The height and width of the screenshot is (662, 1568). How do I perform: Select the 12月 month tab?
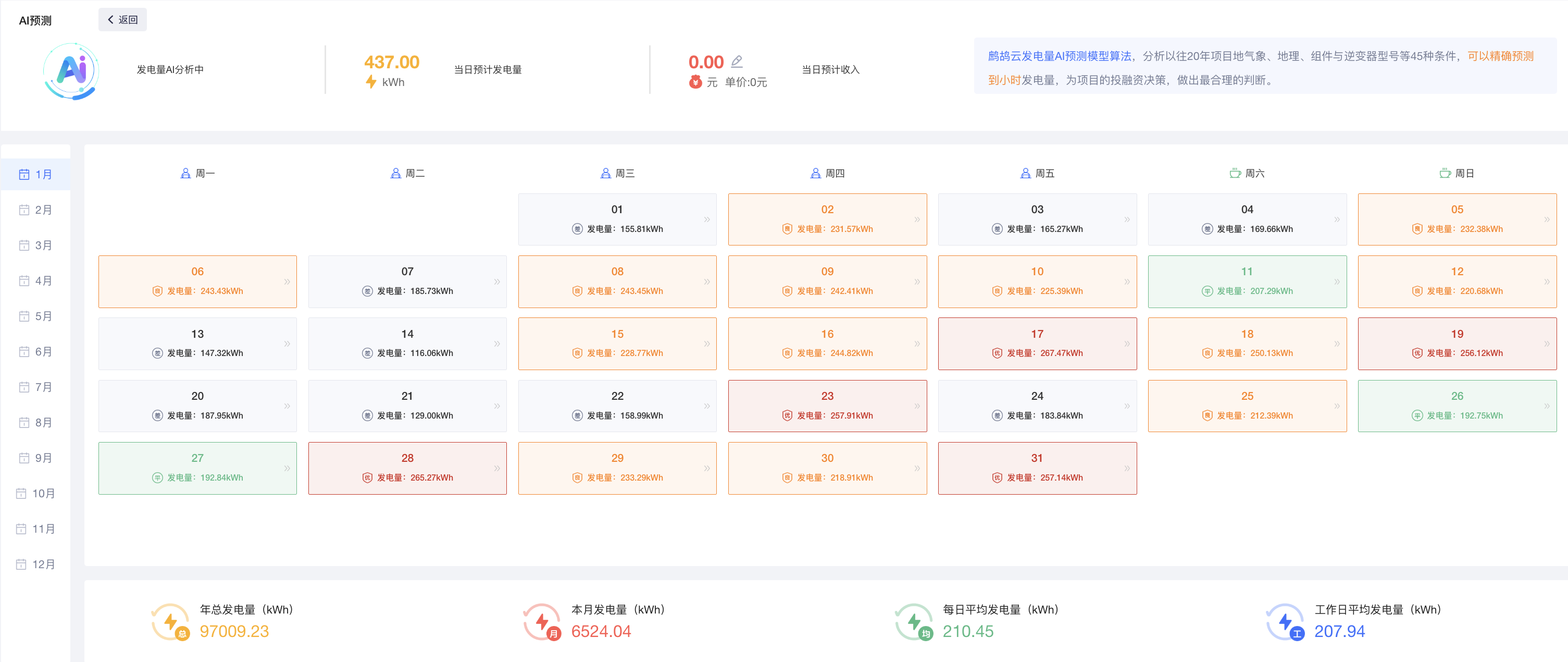point(36,564)
